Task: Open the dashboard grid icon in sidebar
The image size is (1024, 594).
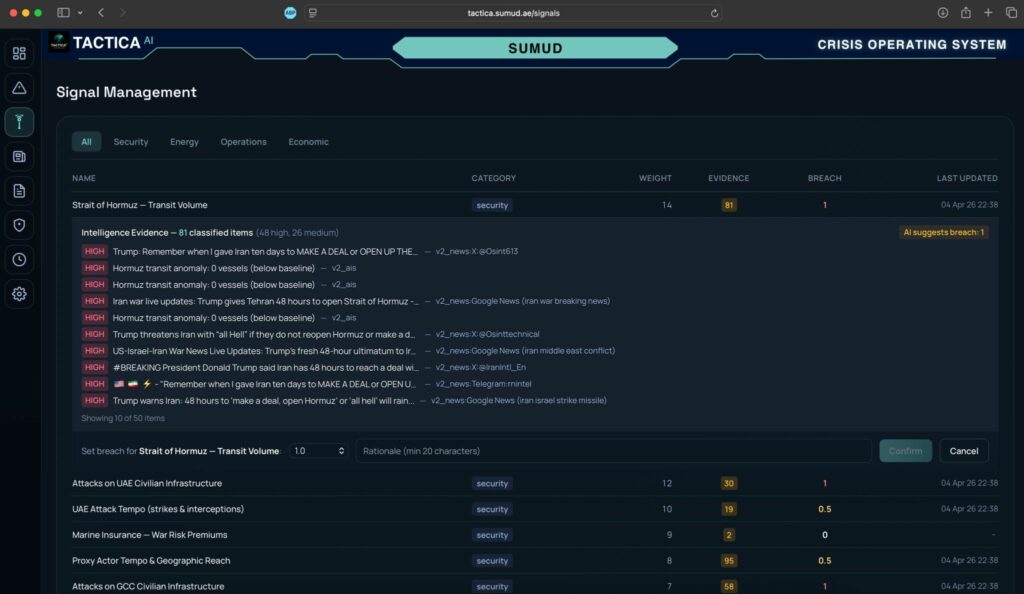Action: (x=19, y=54)
